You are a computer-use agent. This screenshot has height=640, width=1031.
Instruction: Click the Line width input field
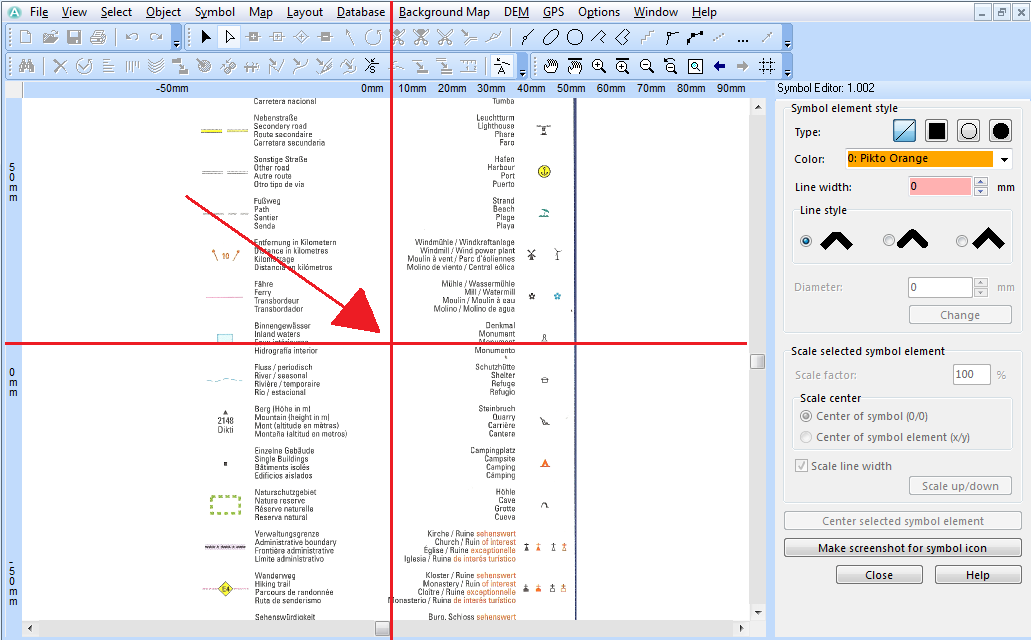tap(940, 186)
